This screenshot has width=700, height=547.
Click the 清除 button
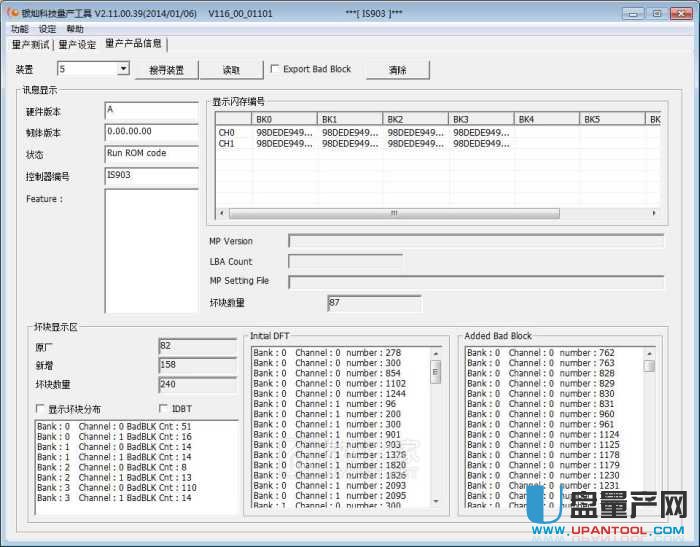coord(397,70)
